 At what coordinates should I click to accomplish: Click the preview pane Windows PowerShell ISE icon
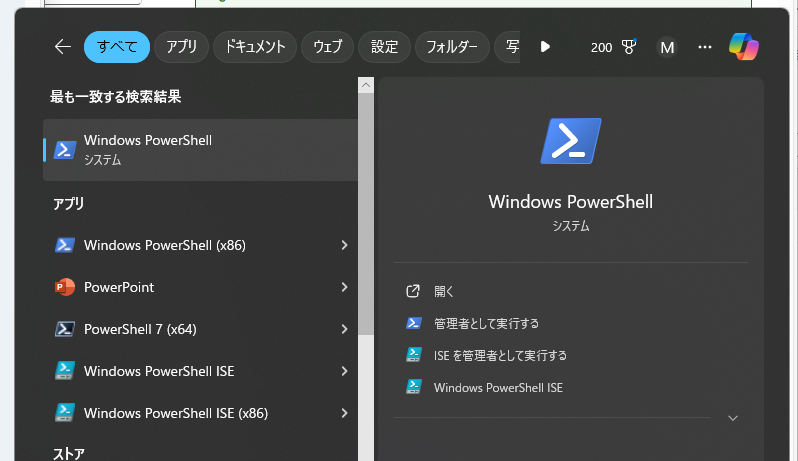coord(413,387)
